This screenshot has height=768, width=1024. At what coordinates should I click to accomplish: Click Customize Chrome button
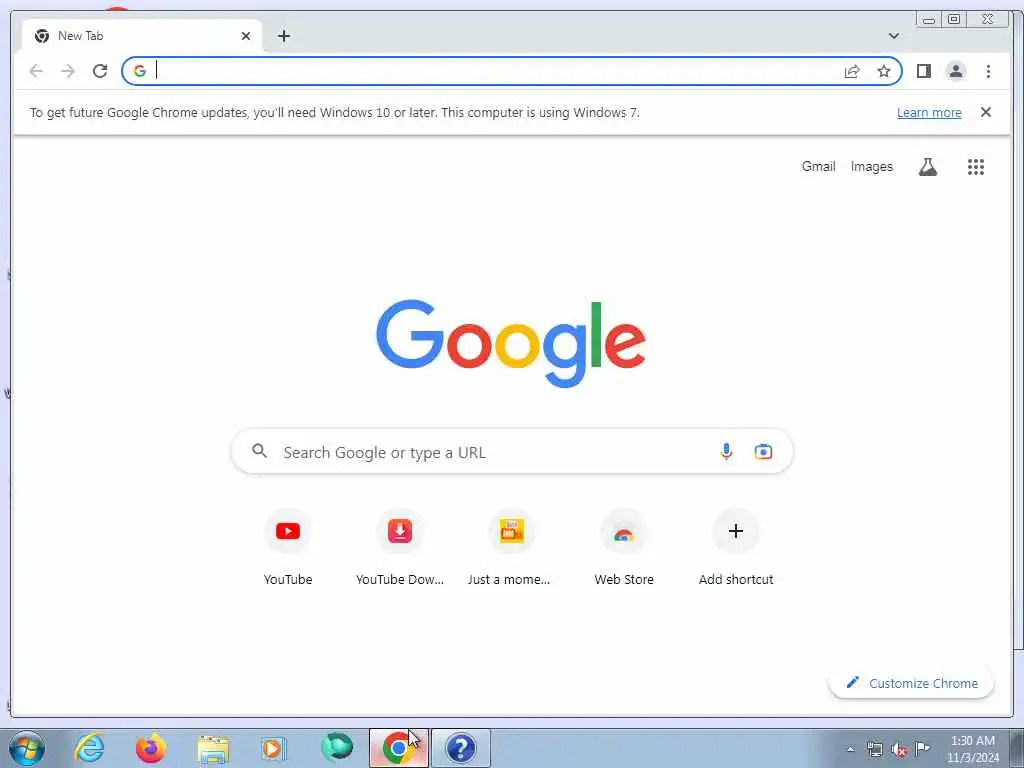coord(912,683)
